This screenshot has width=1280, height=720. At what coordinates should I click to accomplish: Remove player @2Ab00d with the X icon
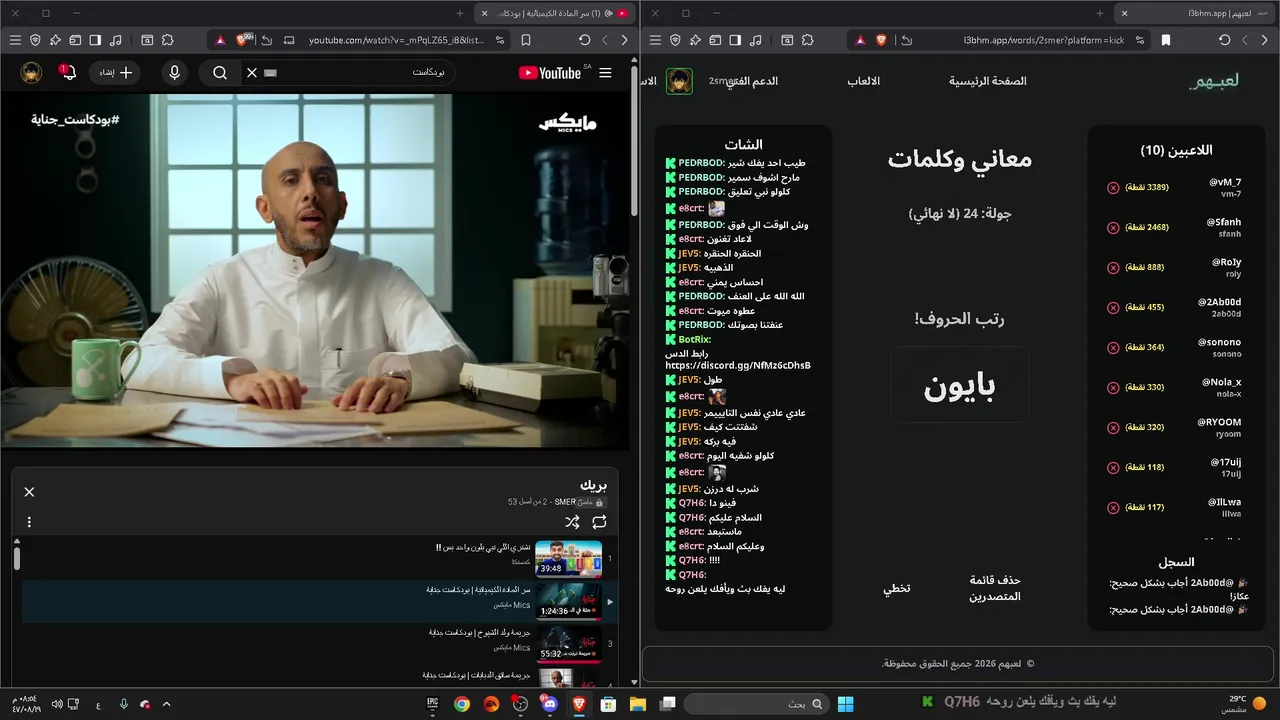point(1113,307)
